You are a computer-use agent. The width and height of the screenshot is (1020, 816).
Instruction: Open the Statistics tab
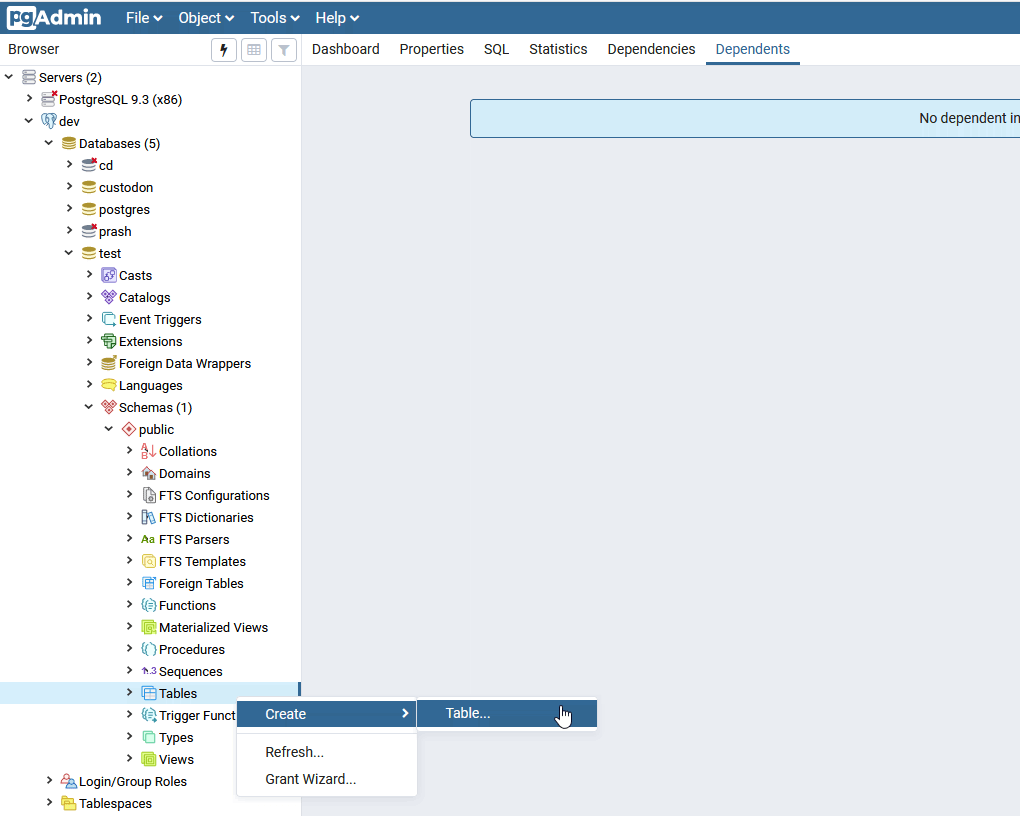click(x=558, y=49)
